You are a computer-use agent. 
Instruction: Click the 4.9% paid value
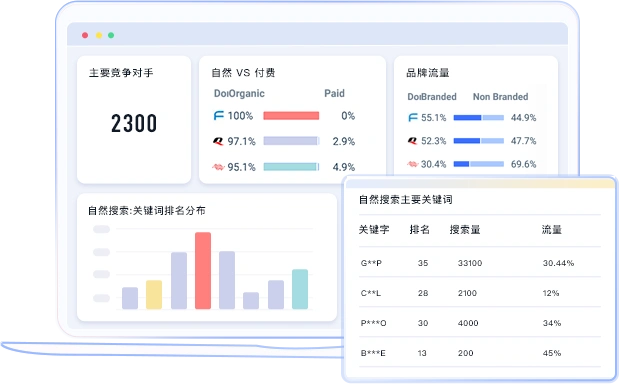pos(343,167)
